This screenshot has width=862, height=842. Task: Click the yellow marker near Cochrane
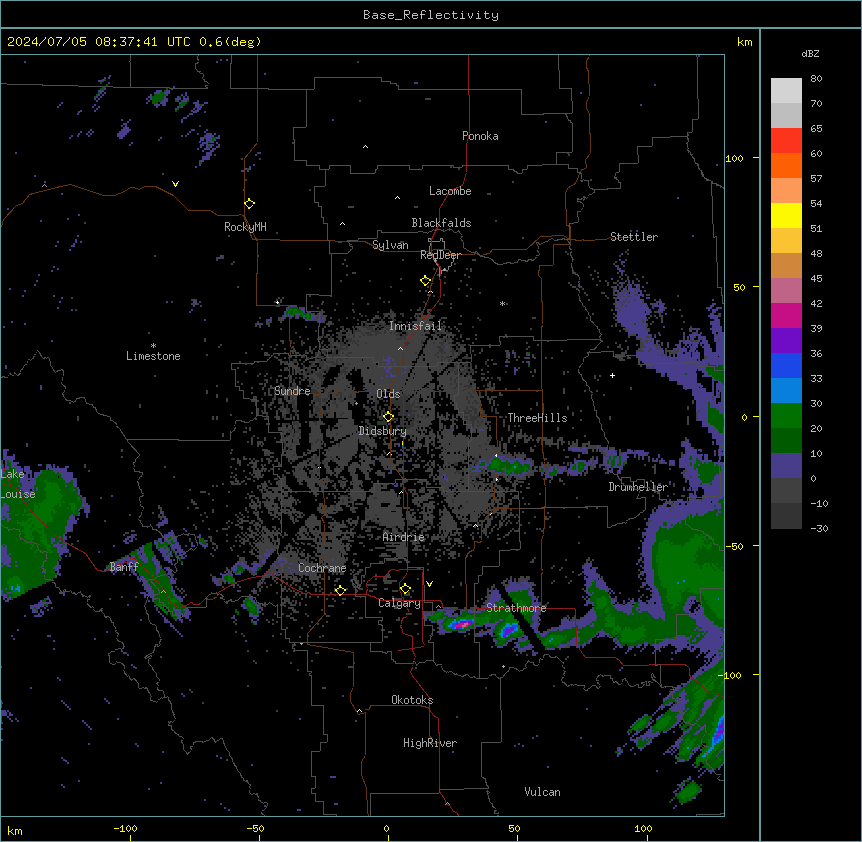pos(340,590)
